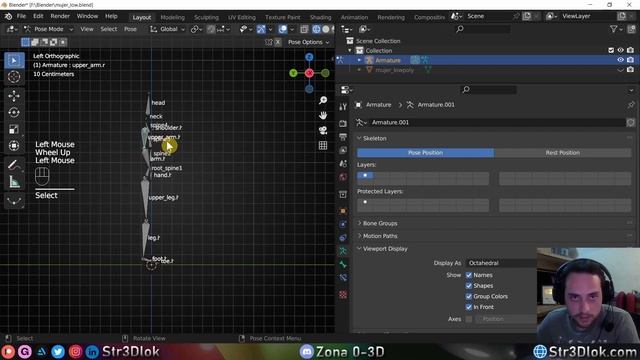Select the Select Box tool
This screenshot has width=640, height=360.
tap(14, 60)
